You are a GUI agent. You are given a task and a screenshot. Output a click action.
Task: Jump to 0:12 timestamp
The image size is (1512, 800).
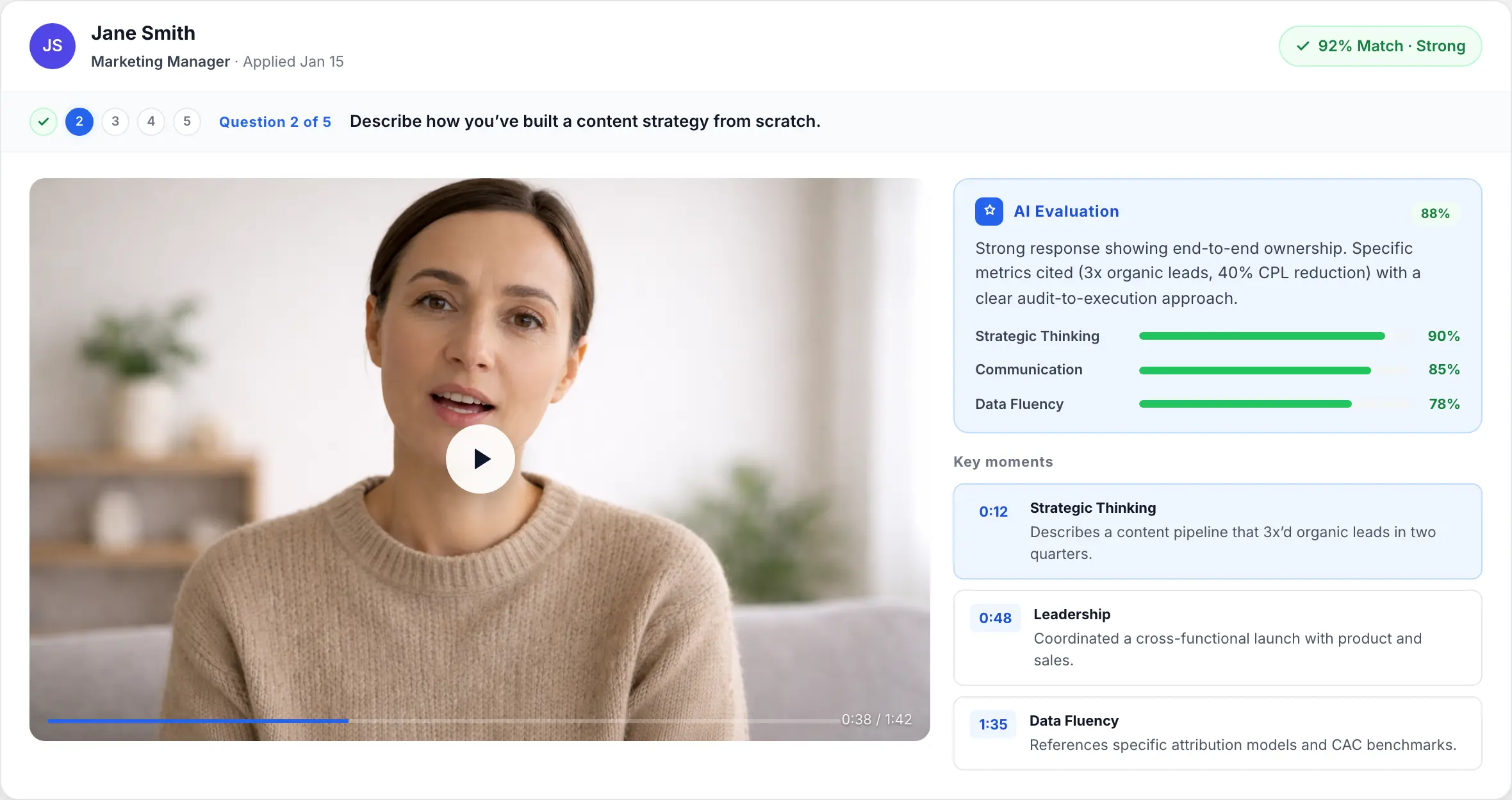pos(993,512)
